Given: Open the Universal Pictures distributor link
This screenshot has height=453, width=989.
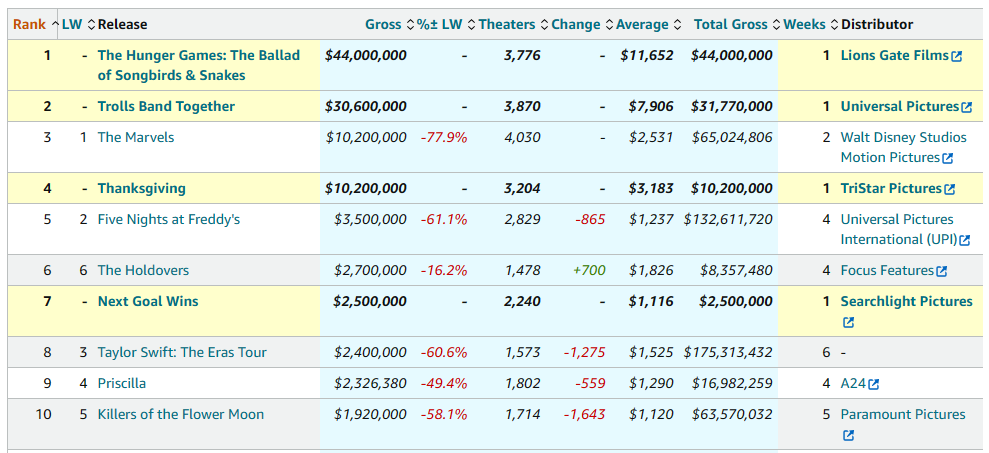Looking at the screenshot, I should click(899, 106).
